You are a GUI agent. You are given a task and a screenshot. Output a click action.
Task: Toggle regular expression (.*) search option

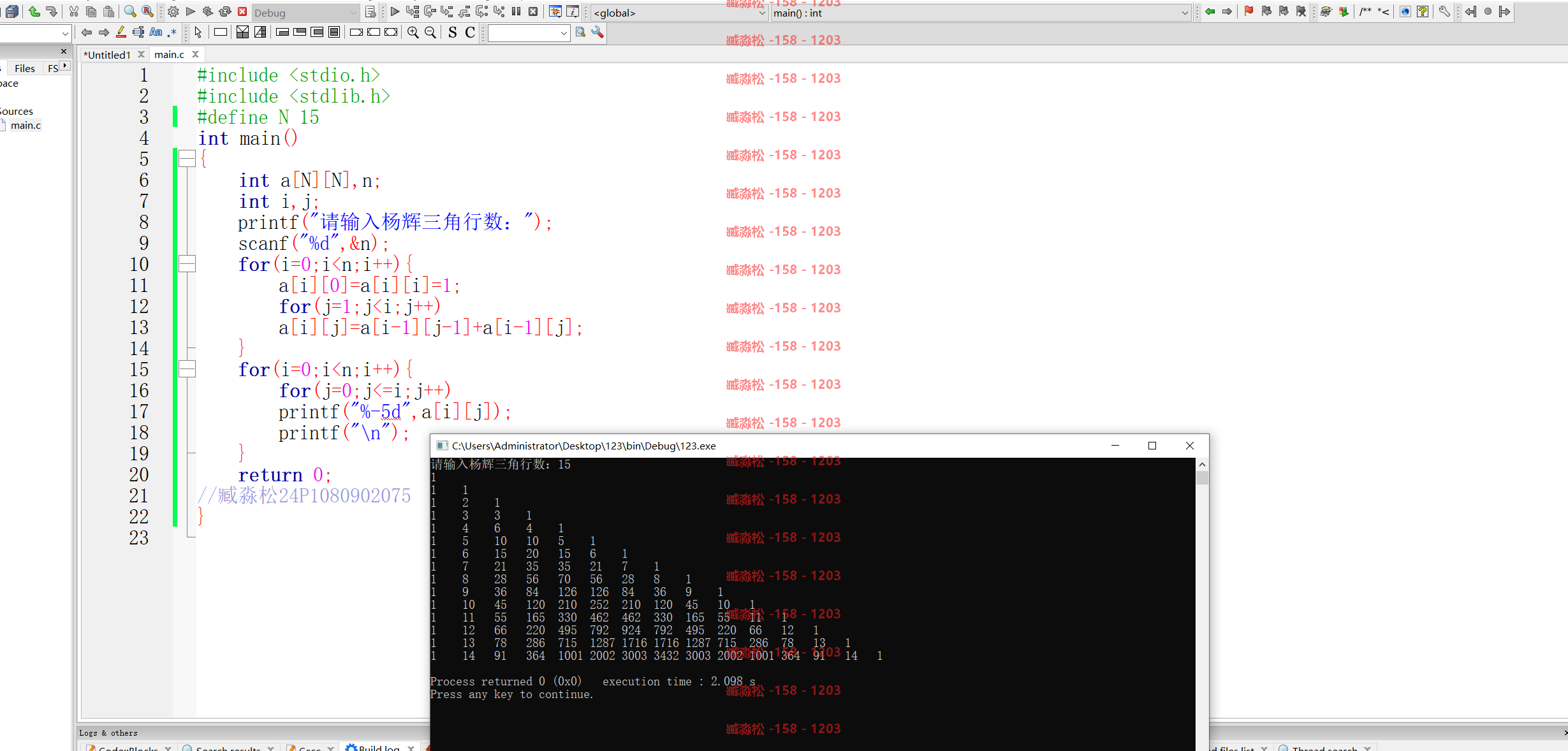tap(172, 32)
